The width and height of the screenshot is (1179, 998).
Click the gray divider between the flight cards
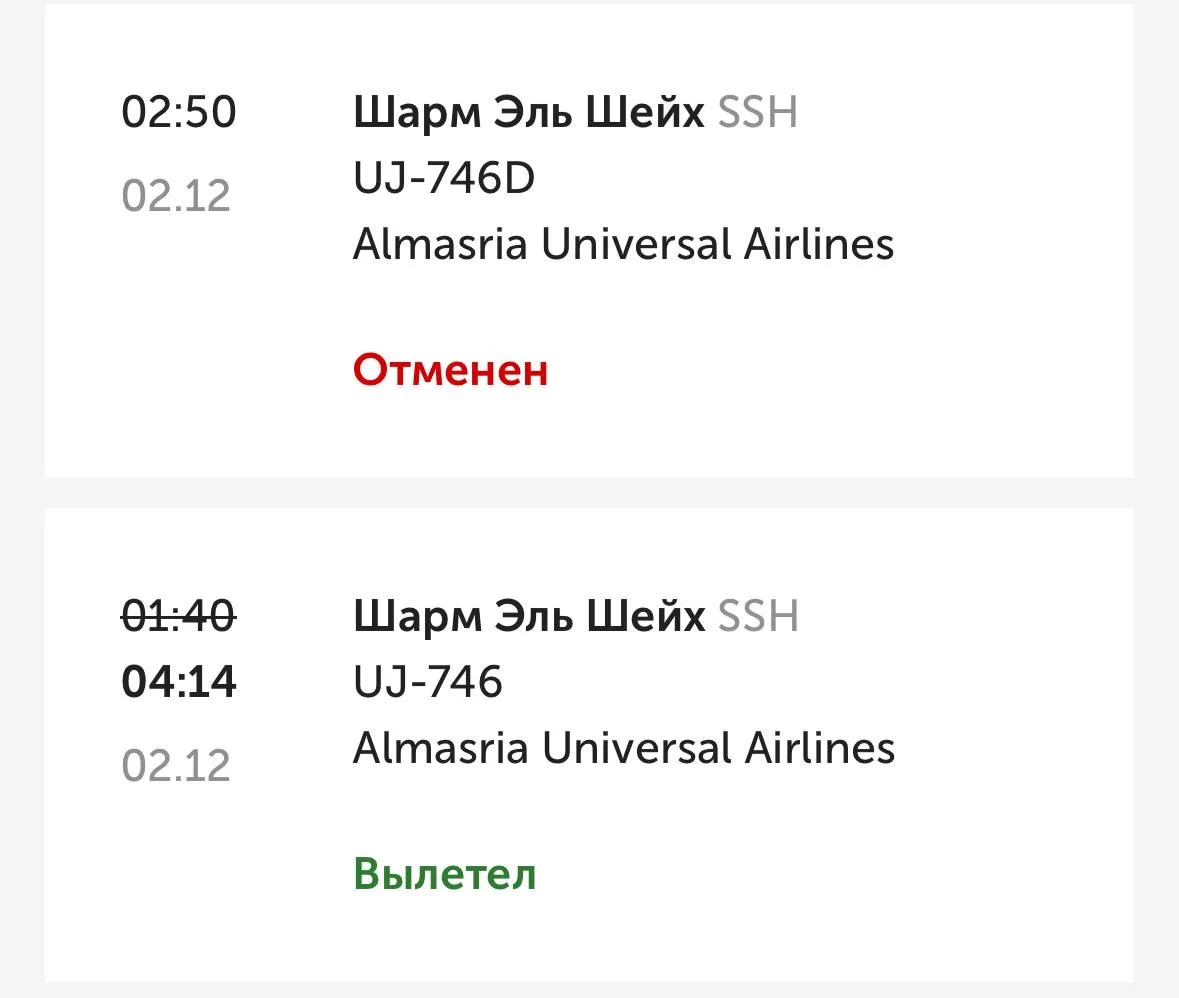tap(589, 492)
